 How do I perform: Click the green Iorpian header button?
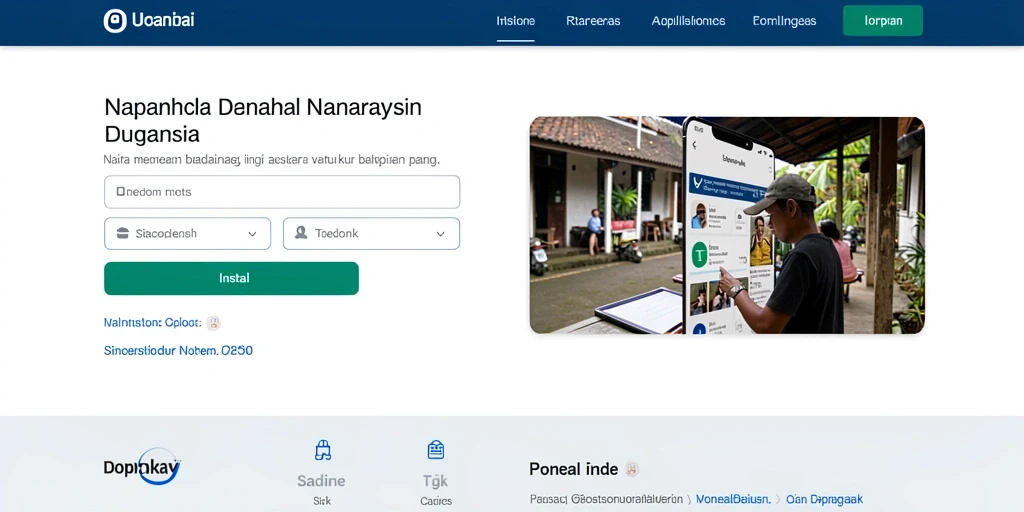(883, 20)
